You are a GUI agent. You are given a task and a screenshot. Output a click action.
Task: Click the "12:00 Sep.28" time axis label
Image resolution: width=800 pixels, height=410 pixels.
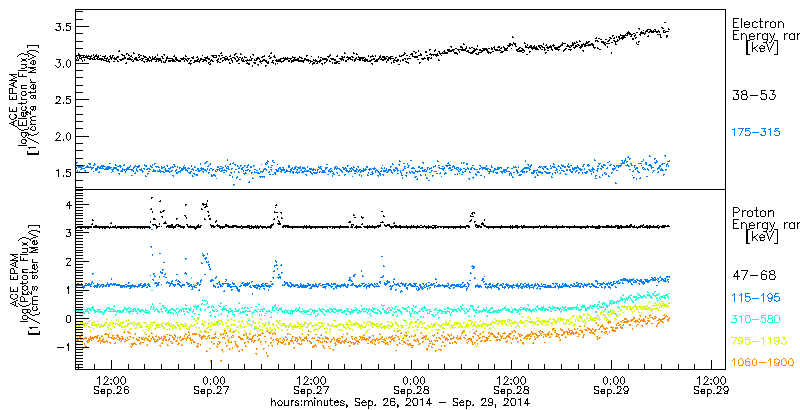[x=512, y=386]
